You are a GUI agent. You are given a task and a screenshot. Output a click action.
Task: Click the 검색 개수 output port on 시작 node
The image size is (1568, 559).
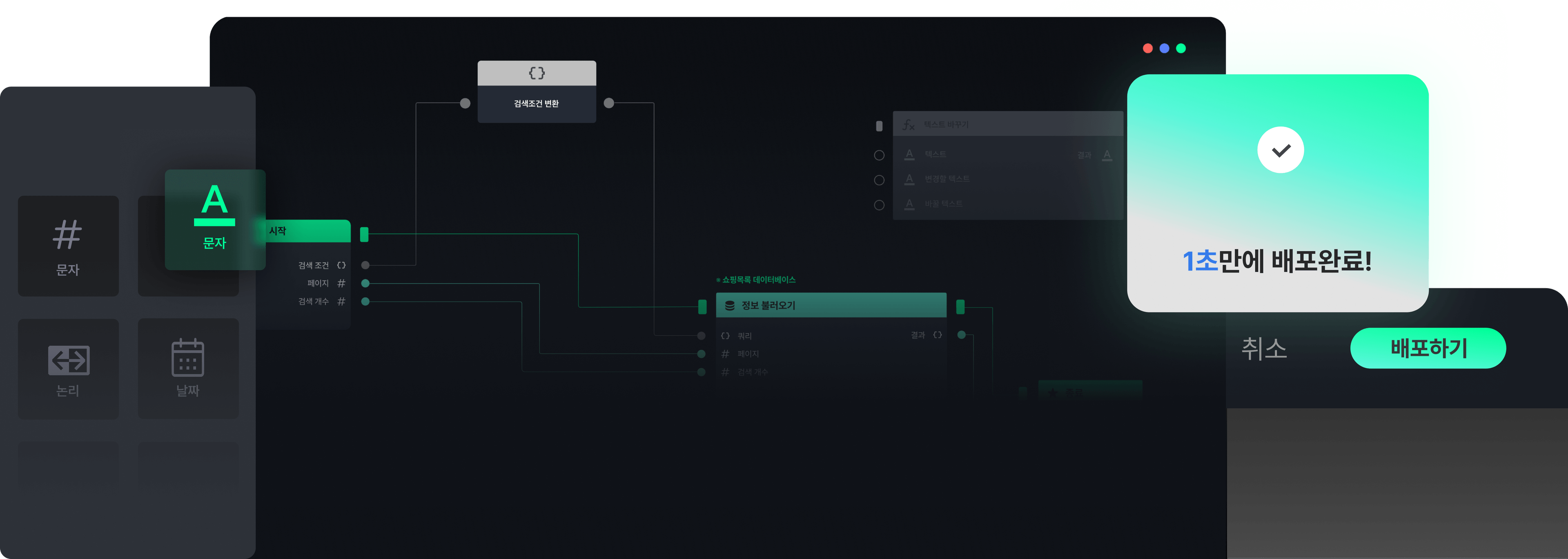(x=365, y=302)
